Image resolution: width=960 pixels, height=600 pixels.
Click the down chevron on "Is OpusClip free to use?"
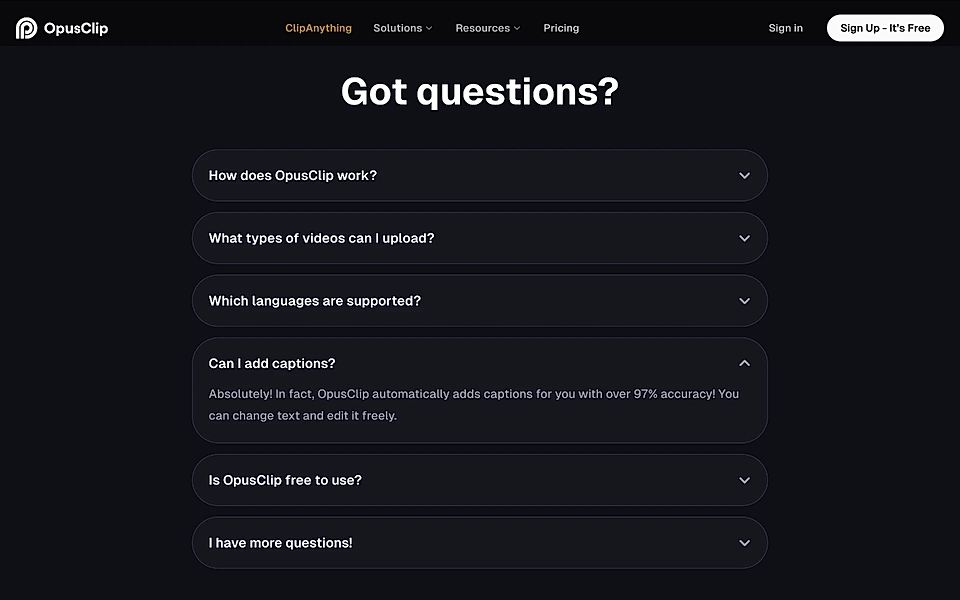(x=744, y=480)
